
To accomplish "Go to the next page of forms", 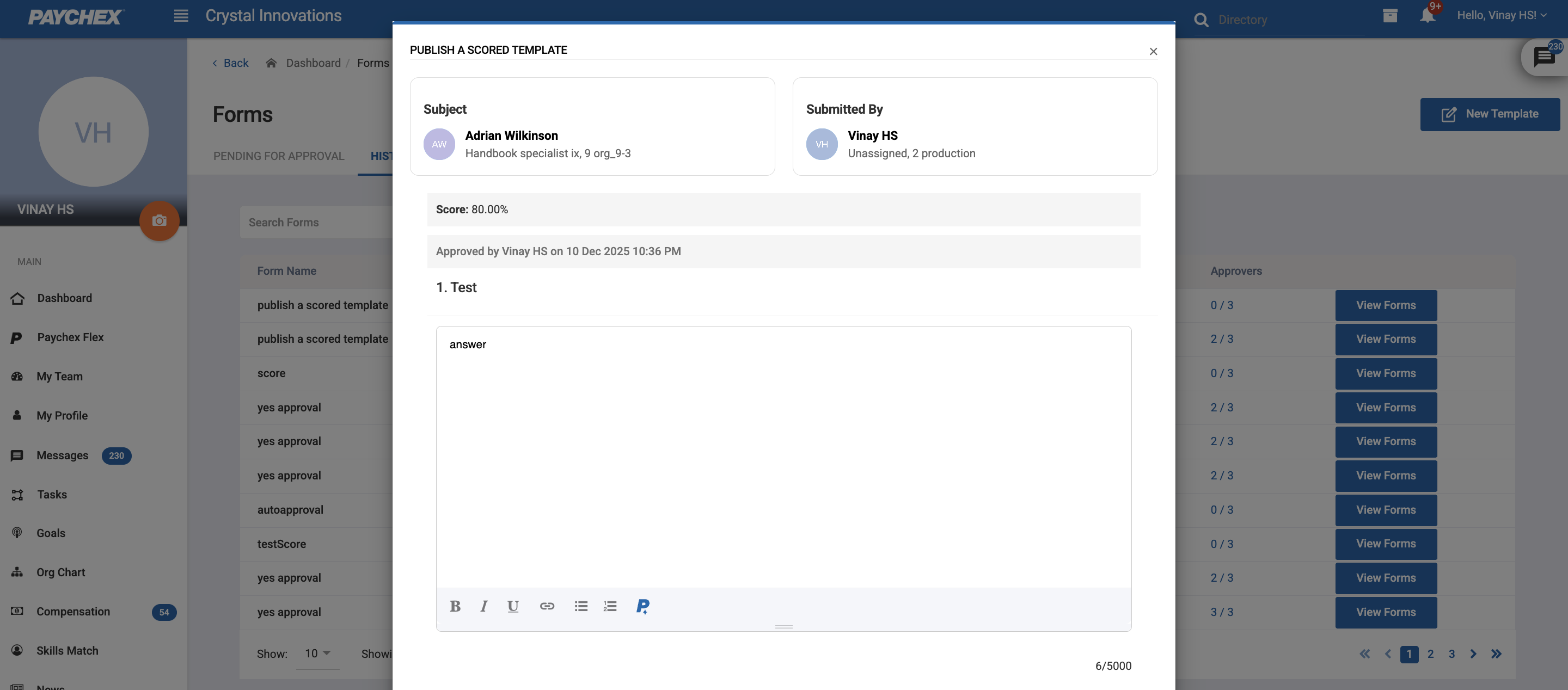I will coord(1473,654).
